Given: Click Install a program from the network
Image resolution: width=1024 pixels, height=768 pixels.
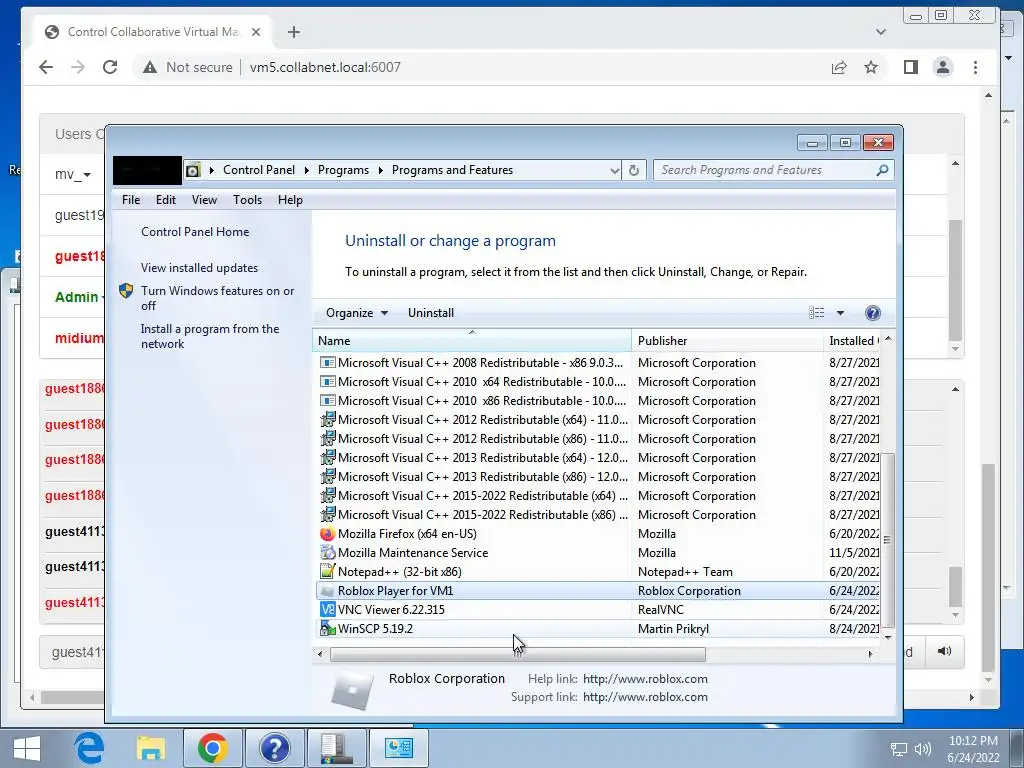Looking at the screenshot, I should point(210,336).
